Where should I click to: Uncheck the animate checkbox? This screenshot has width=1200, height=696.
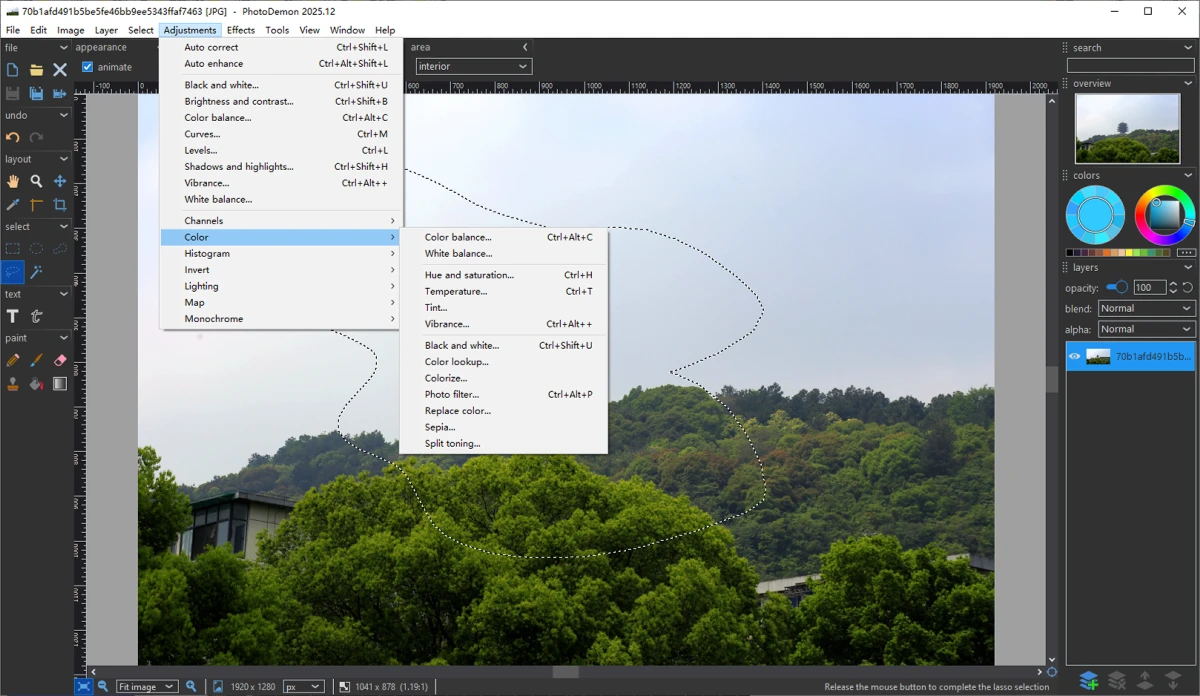pos(88,67)
